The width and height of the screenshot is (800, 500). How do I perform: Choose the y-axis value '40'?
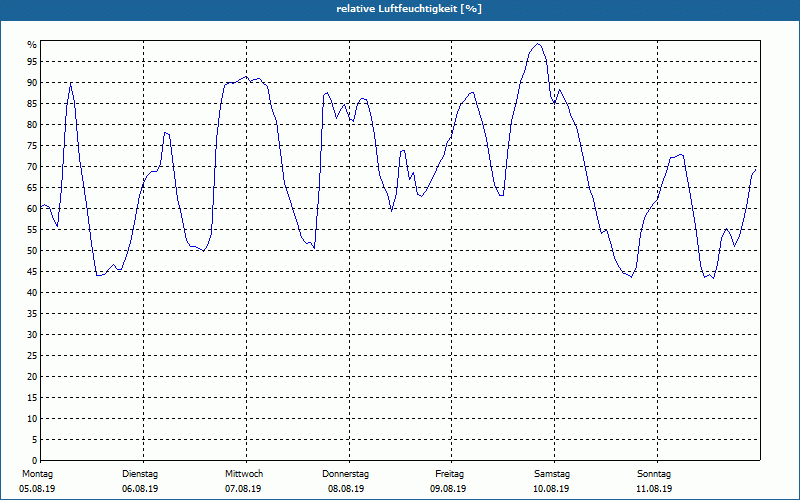32,292
